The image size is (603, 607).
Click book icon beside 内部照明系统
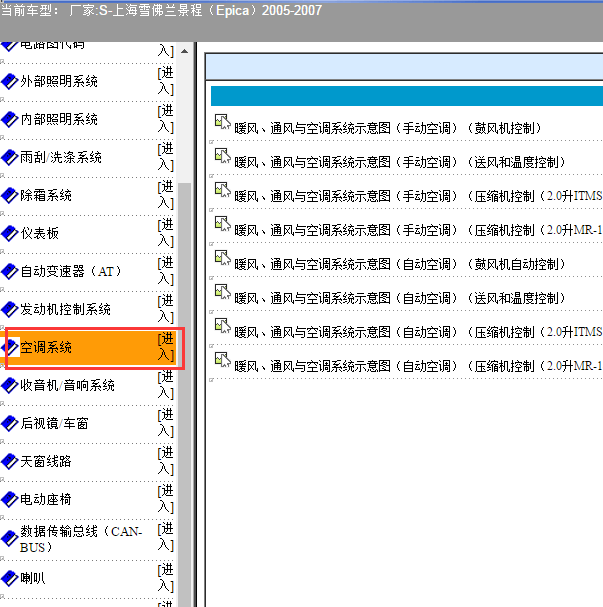click(9, 119)
